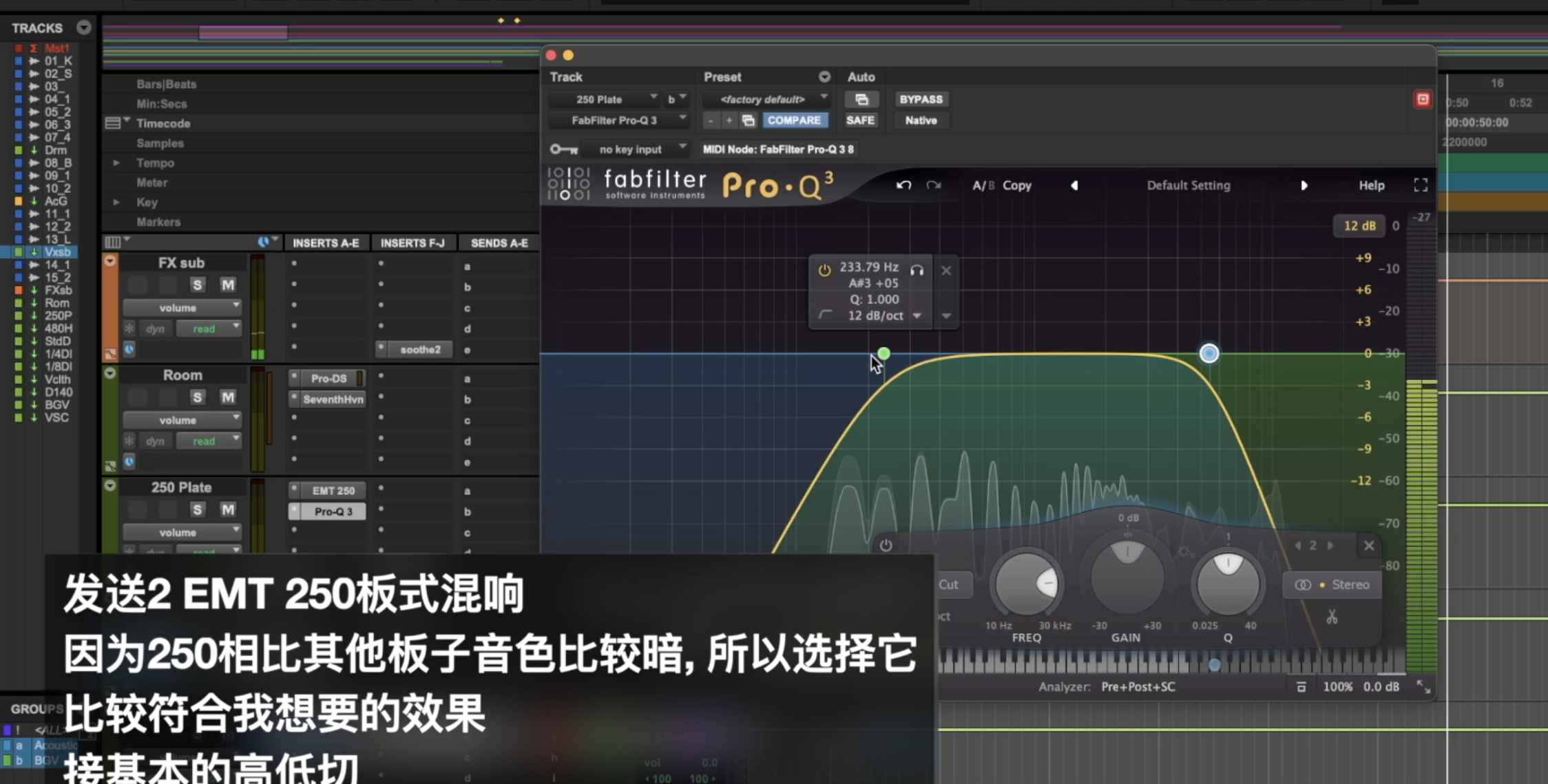
Task: Click the red plugin target button
Action: coord(1423,99)
